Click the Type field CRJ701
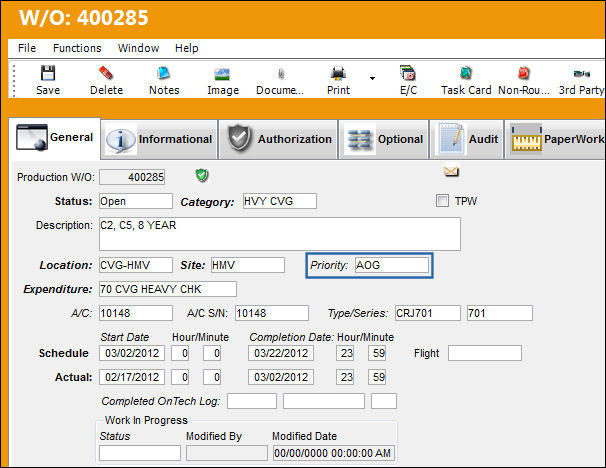Screen dimensions: 606x468 click(x=428, y=313)
